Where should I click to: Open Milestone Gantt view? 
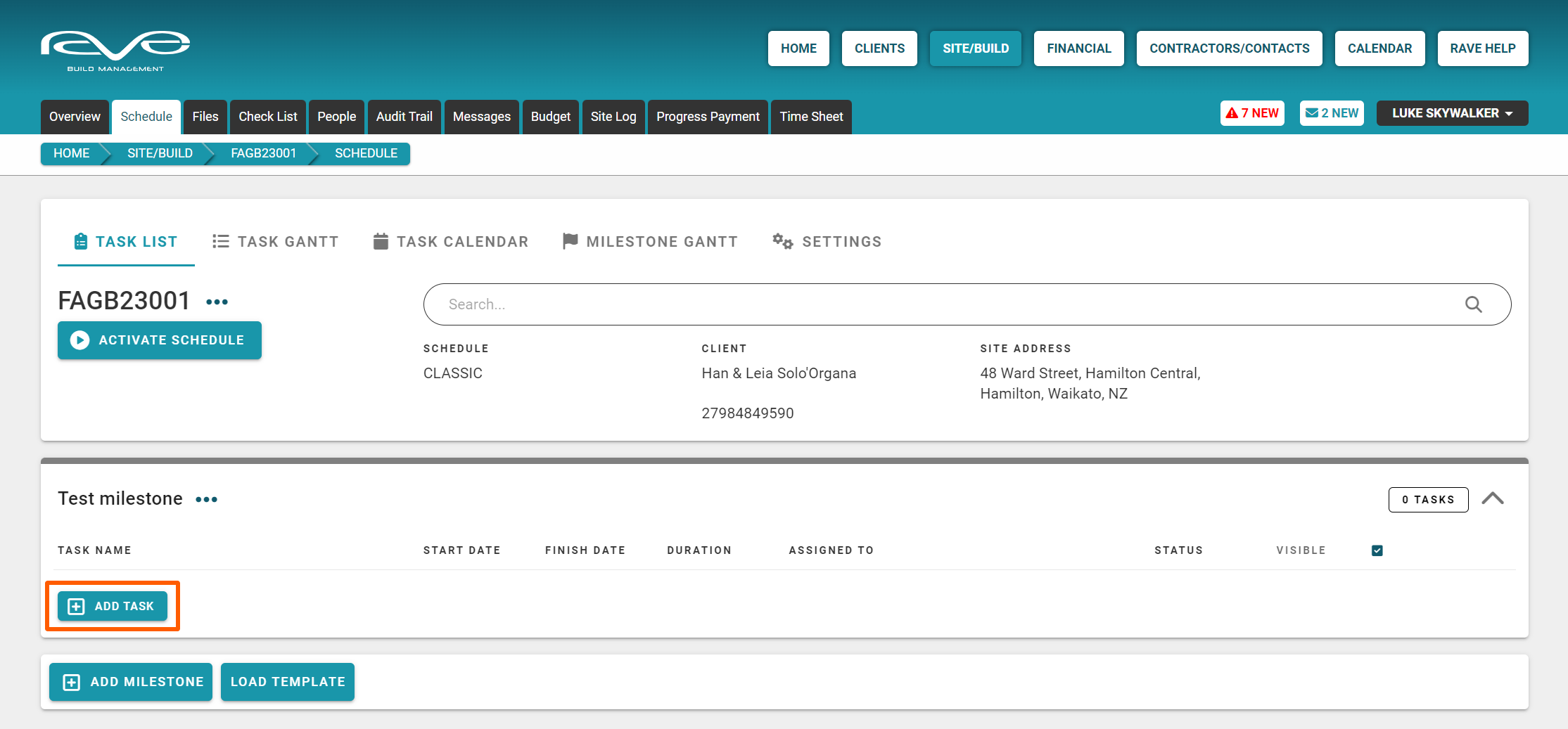(x=650, y=242)
